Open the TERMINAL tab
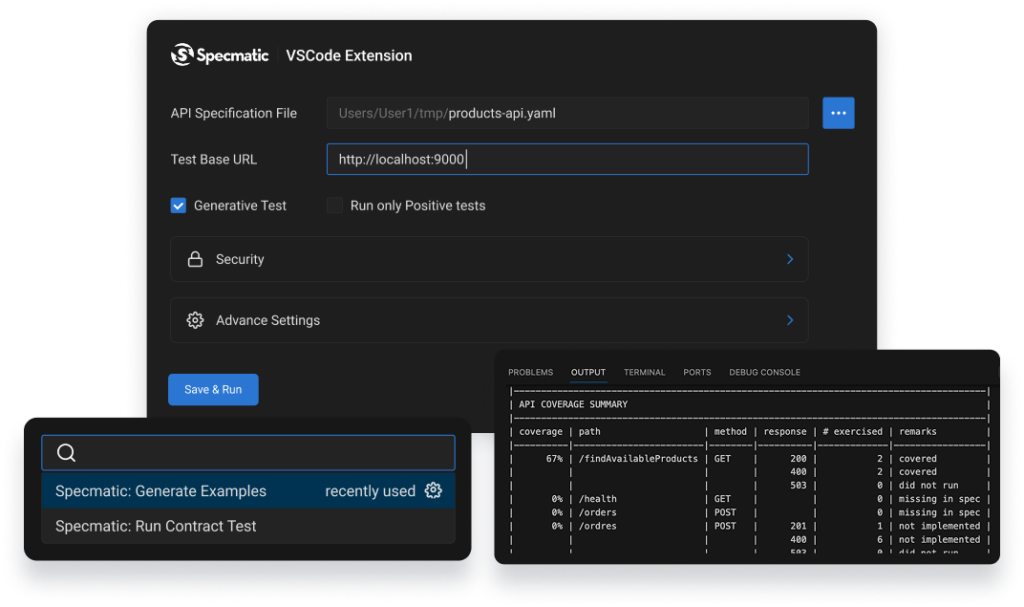 point(644,372)
